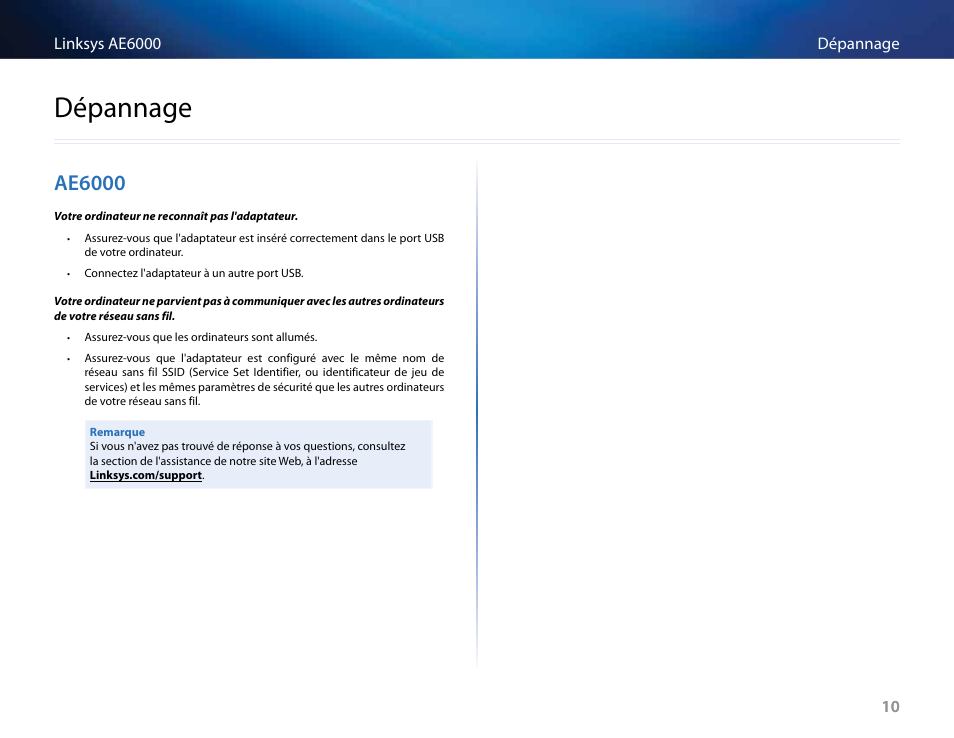
Task: Click the bullet starting 'Assurez-vous que l'adaptateur est inséré'
Action: [264, 245]
